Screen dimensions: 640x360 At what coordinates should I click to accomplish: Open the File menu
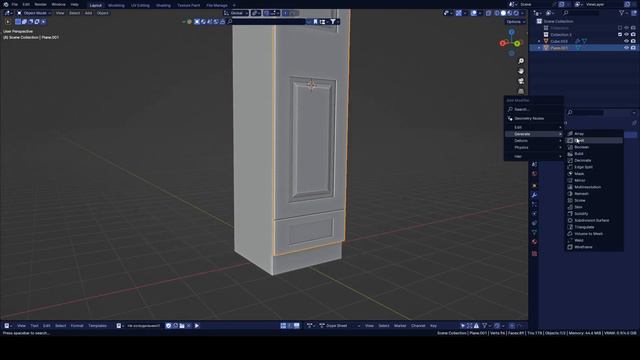pos(15,4)
